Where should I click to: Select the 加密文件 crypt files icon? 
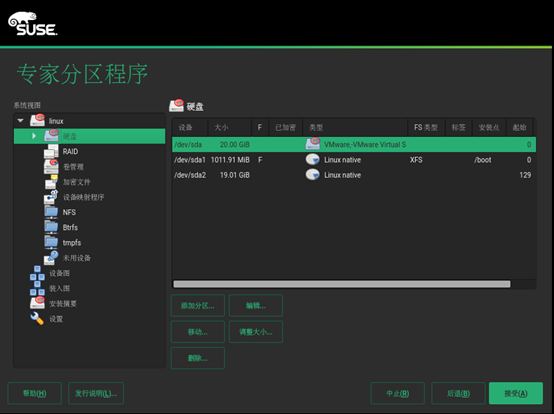51,182
